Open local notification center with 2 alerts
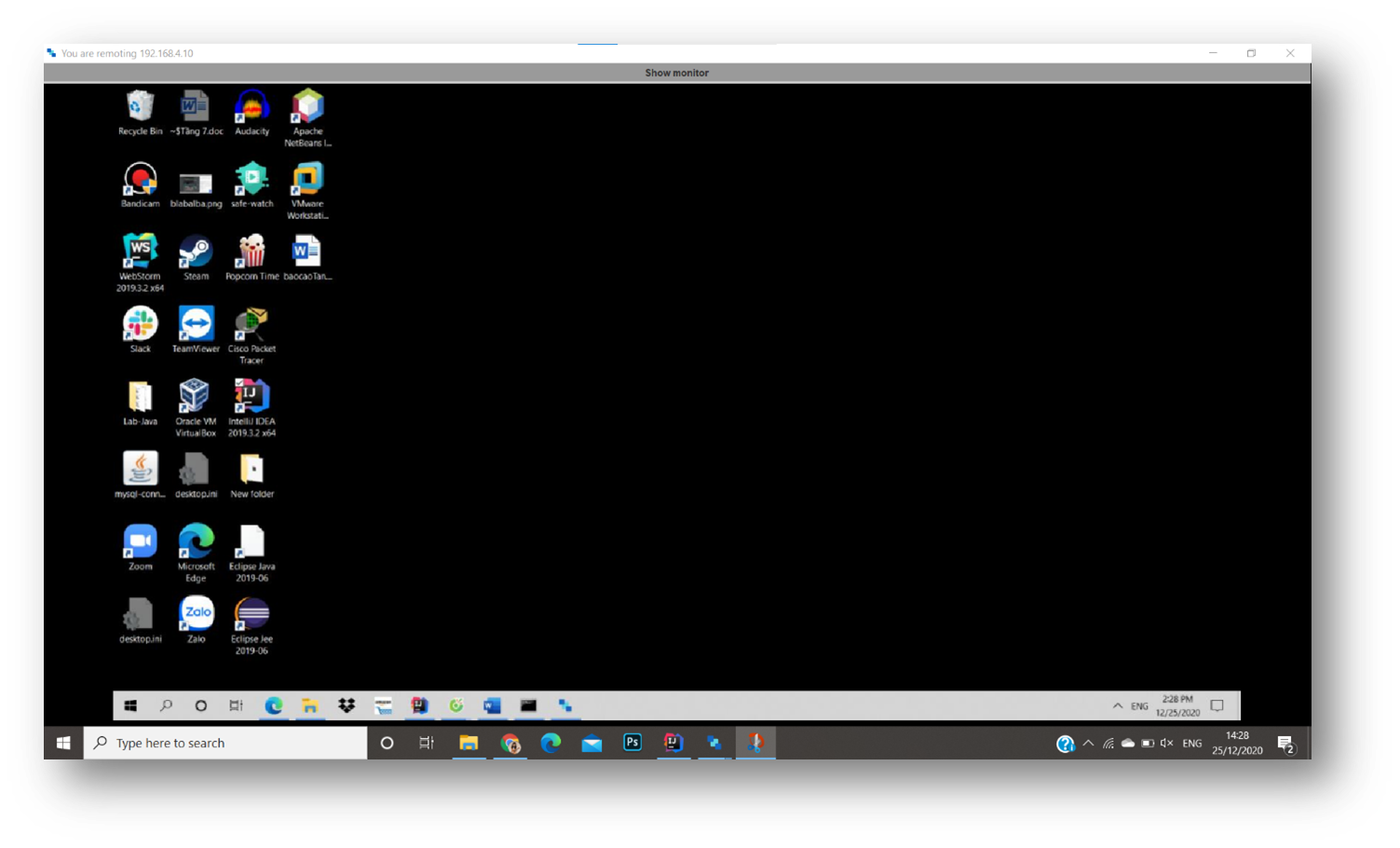The width and height of the screenshot is (1400, 848). 1286,744
